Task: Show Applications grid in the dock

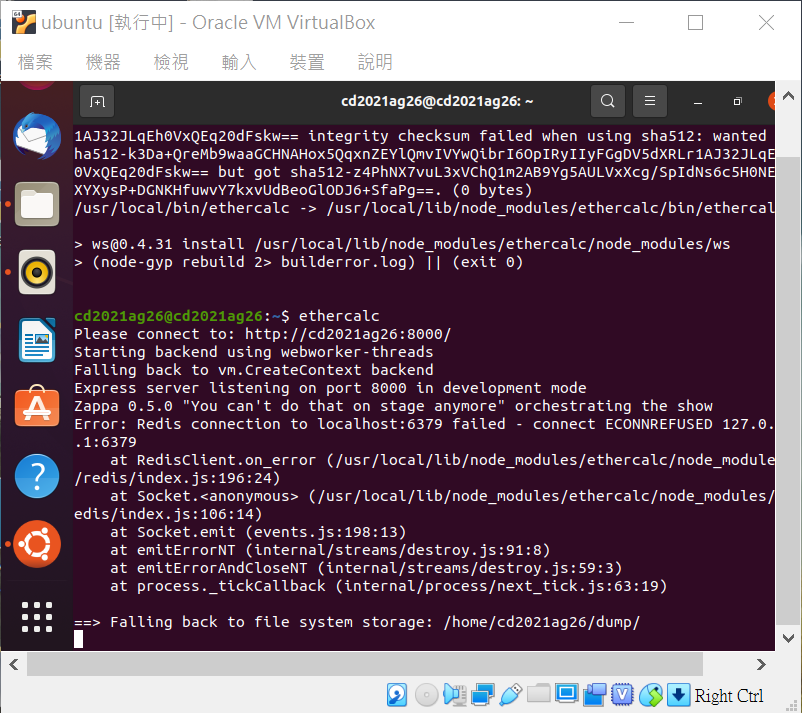Action: [x=37, y=617]
